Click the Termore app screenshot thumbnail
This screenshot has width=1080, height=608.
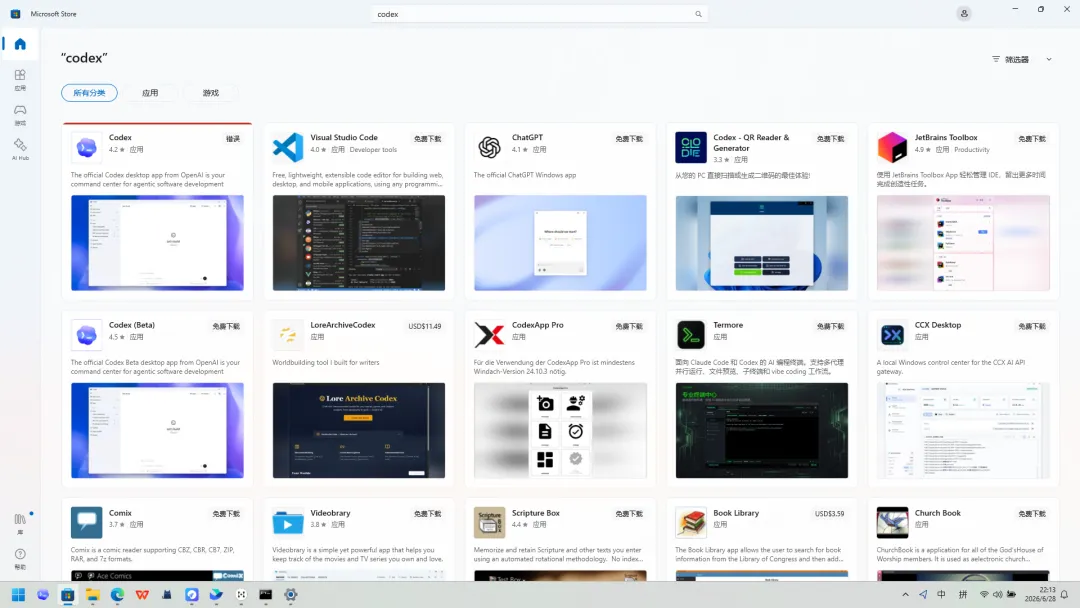pyautogui.click(x=762, y=430)
